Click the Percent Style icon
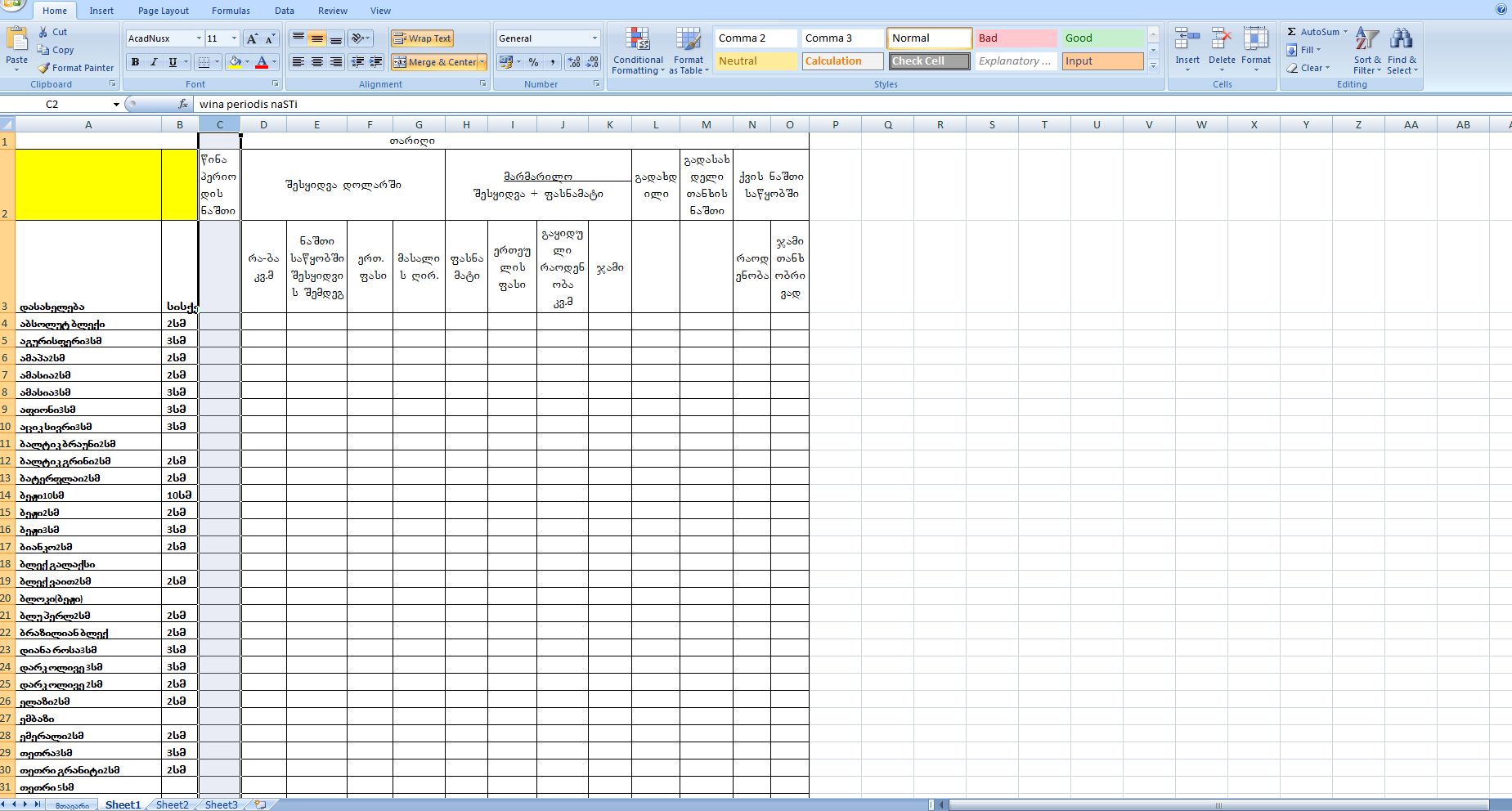 tap(533, 62)
